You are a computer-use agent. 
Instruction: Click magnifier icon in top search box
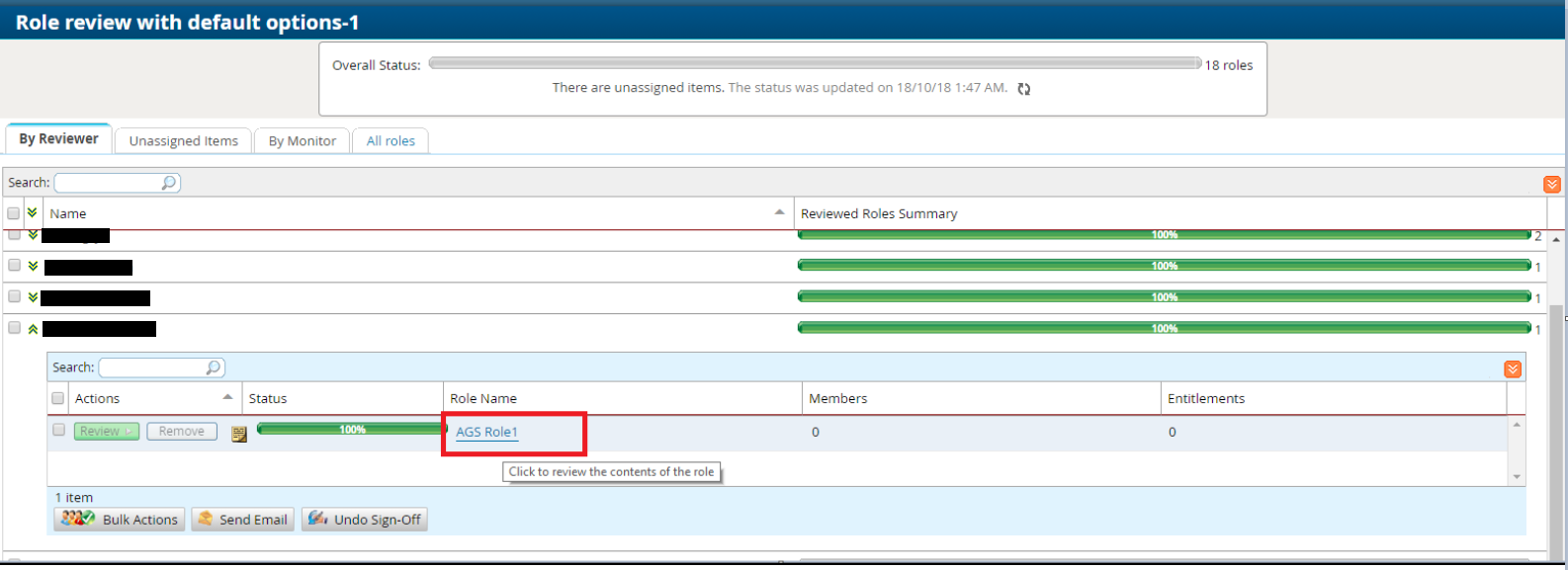pyautogui.click(x=168, y=183)
